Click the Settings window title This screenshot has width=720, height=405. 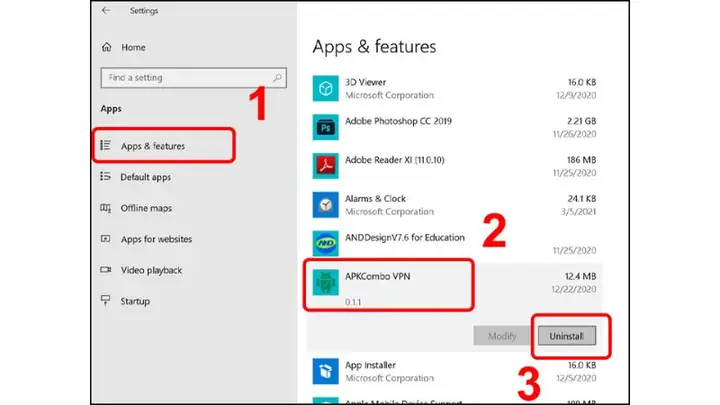tap(144, 11)
